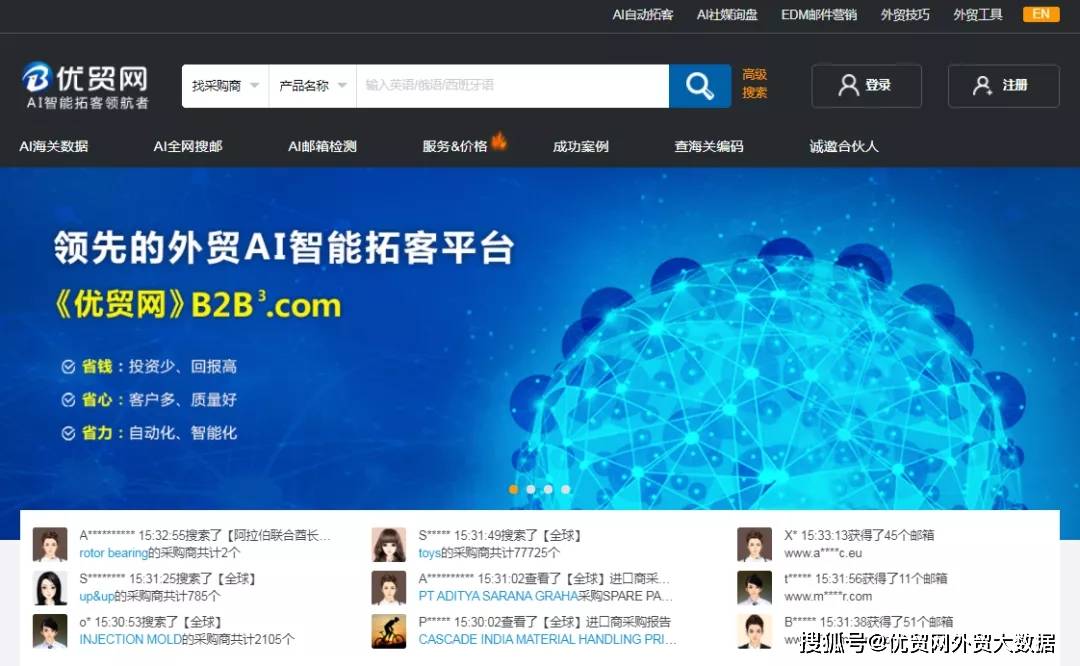1080x666 pixels.
Task: Open the up&up buyers link
Action: pos(96,596)
